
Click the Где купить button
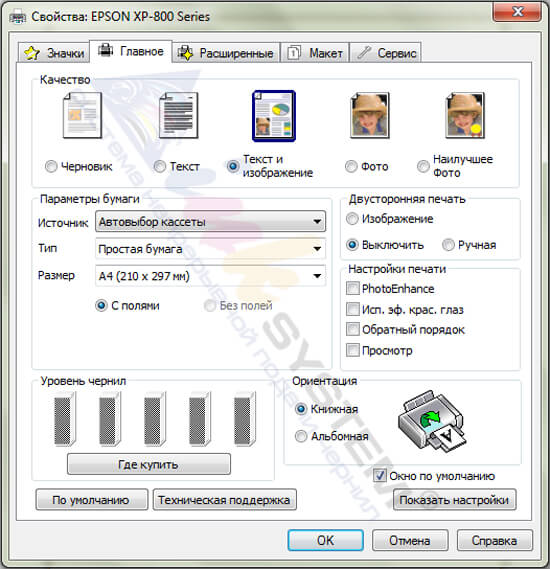[x=149, y=464]
